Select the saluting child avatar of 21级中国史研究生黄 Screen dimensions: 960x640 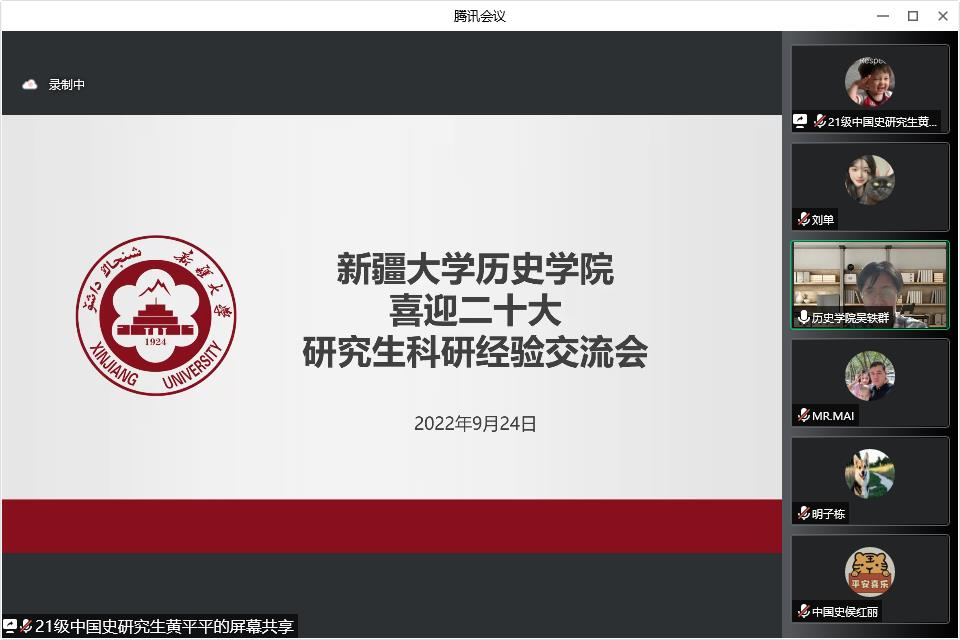(869, 81)
